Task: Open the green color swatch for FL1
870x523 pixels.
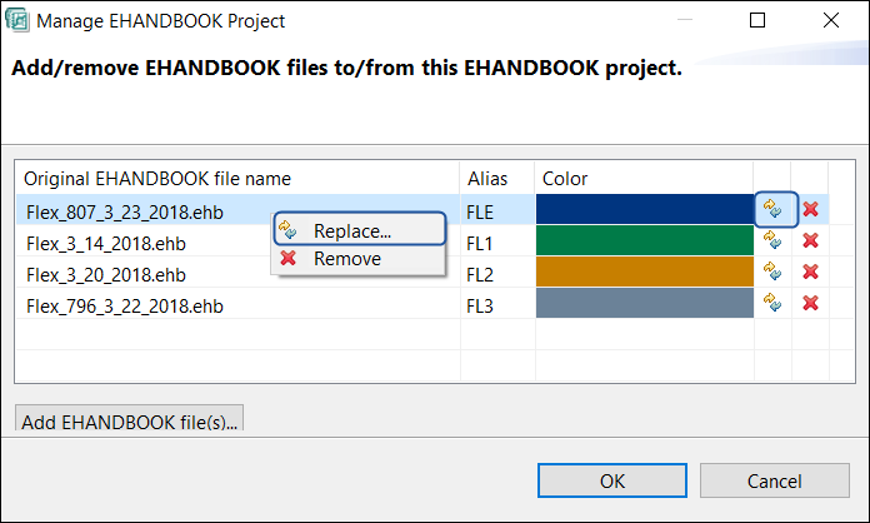Action: coord(645,240)
